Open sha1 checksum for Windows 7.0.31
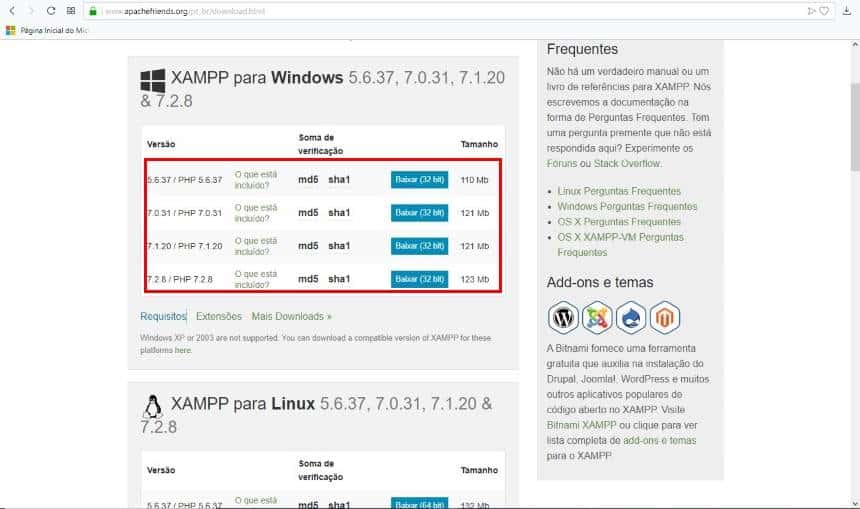Screen dimensions: 860x509 [339, 212]
